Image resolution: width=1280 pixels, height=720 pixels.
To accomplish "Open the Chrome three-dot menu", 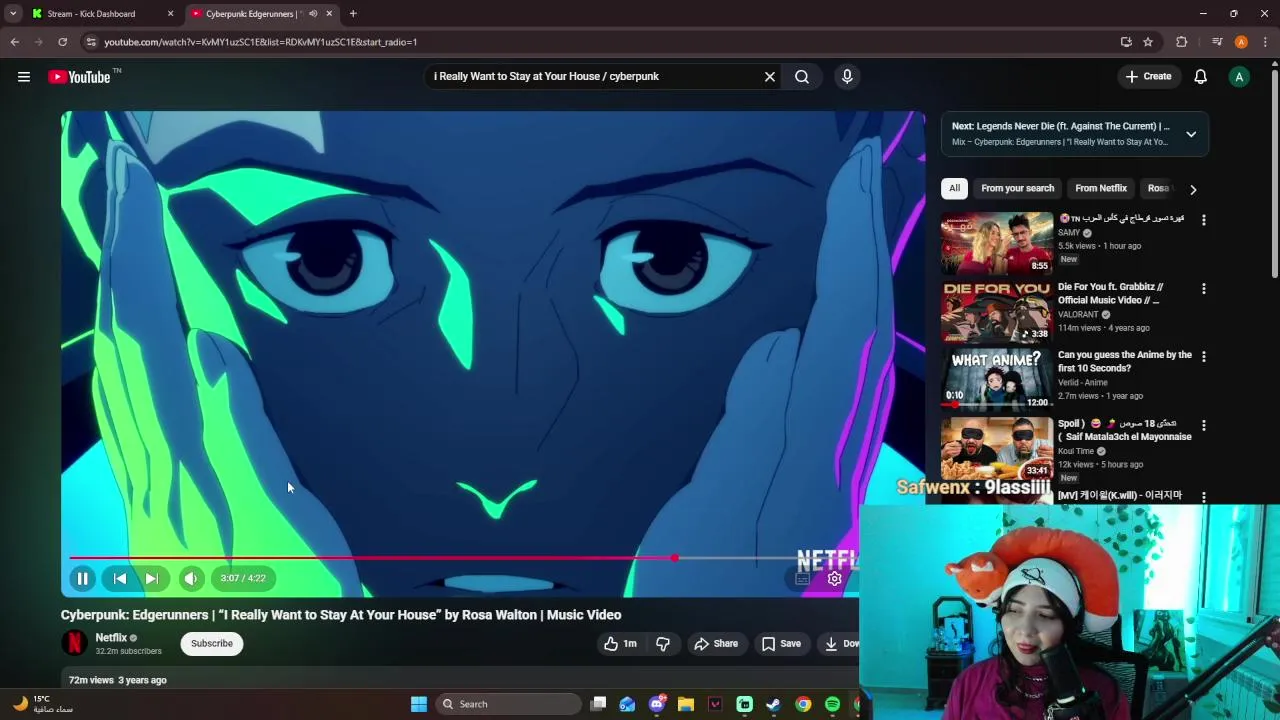I will [1265, 42].
